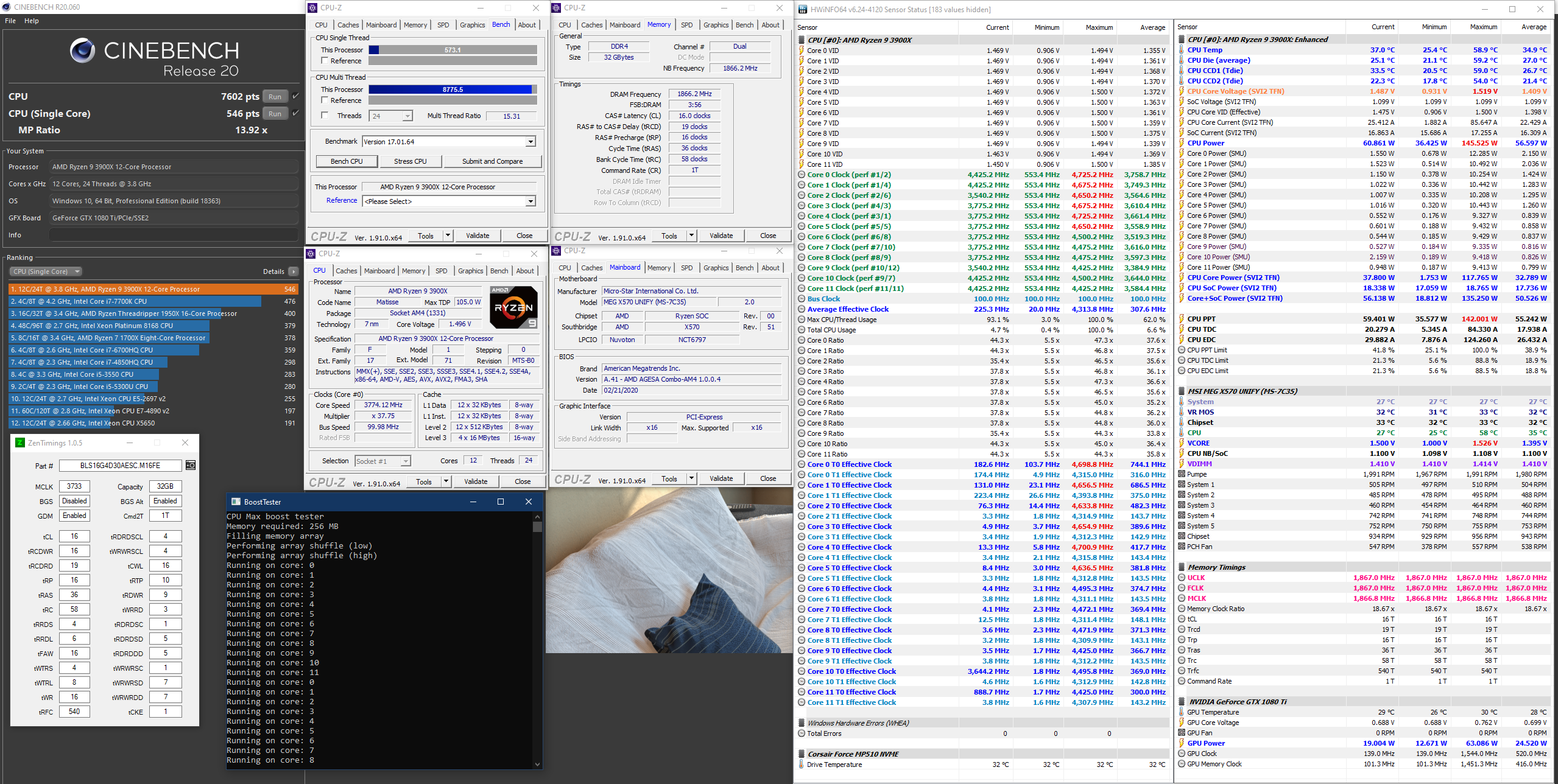Click the ZenTimings screenshot camera icon
The height and width of the screenshot is (784, 1558).
pyautogui.click(x=191, y=465)
